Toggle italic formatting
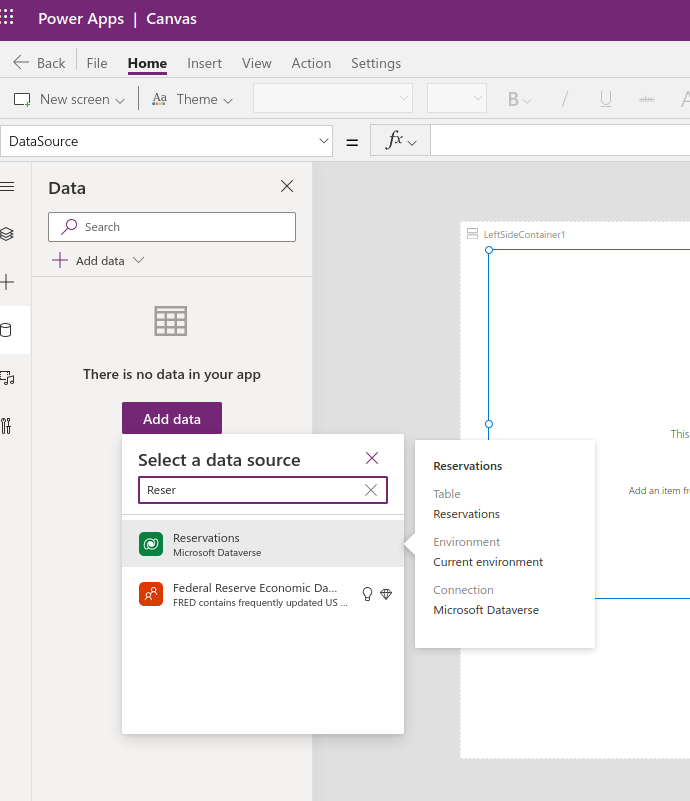The width and height of the screenshot is (690, 801). coord(564,99)
